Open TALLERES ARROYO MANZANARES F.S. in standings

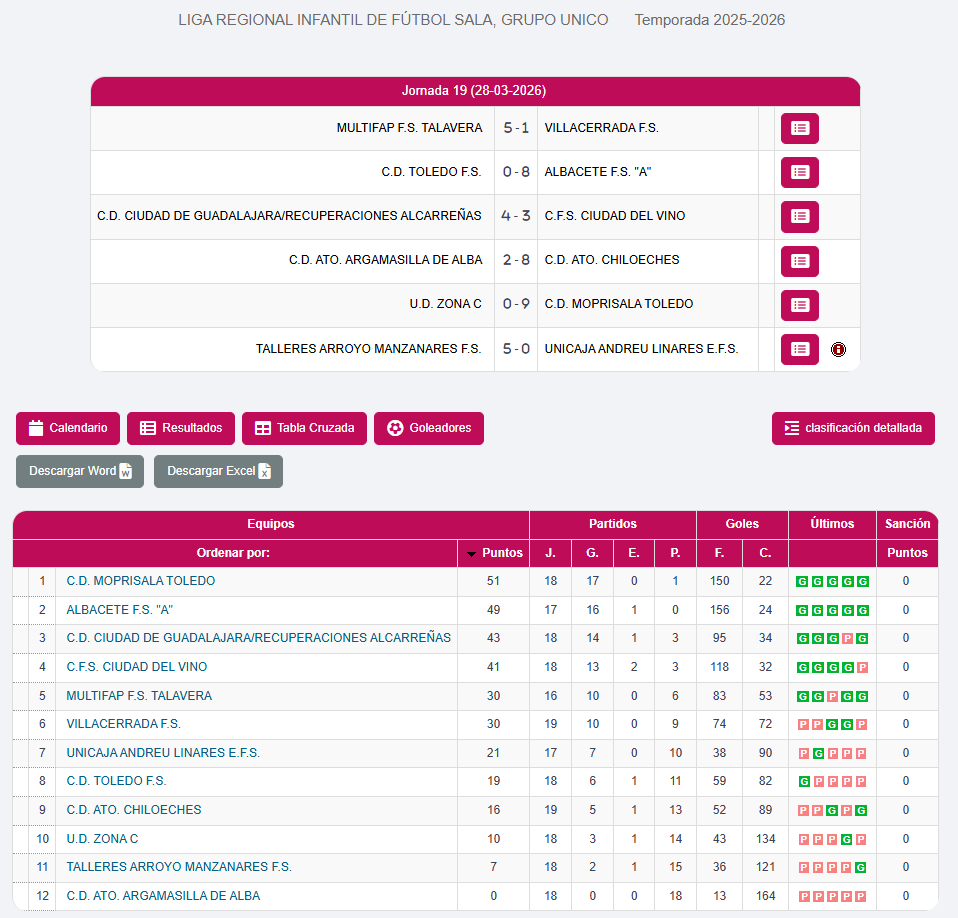tap(179, 867)
